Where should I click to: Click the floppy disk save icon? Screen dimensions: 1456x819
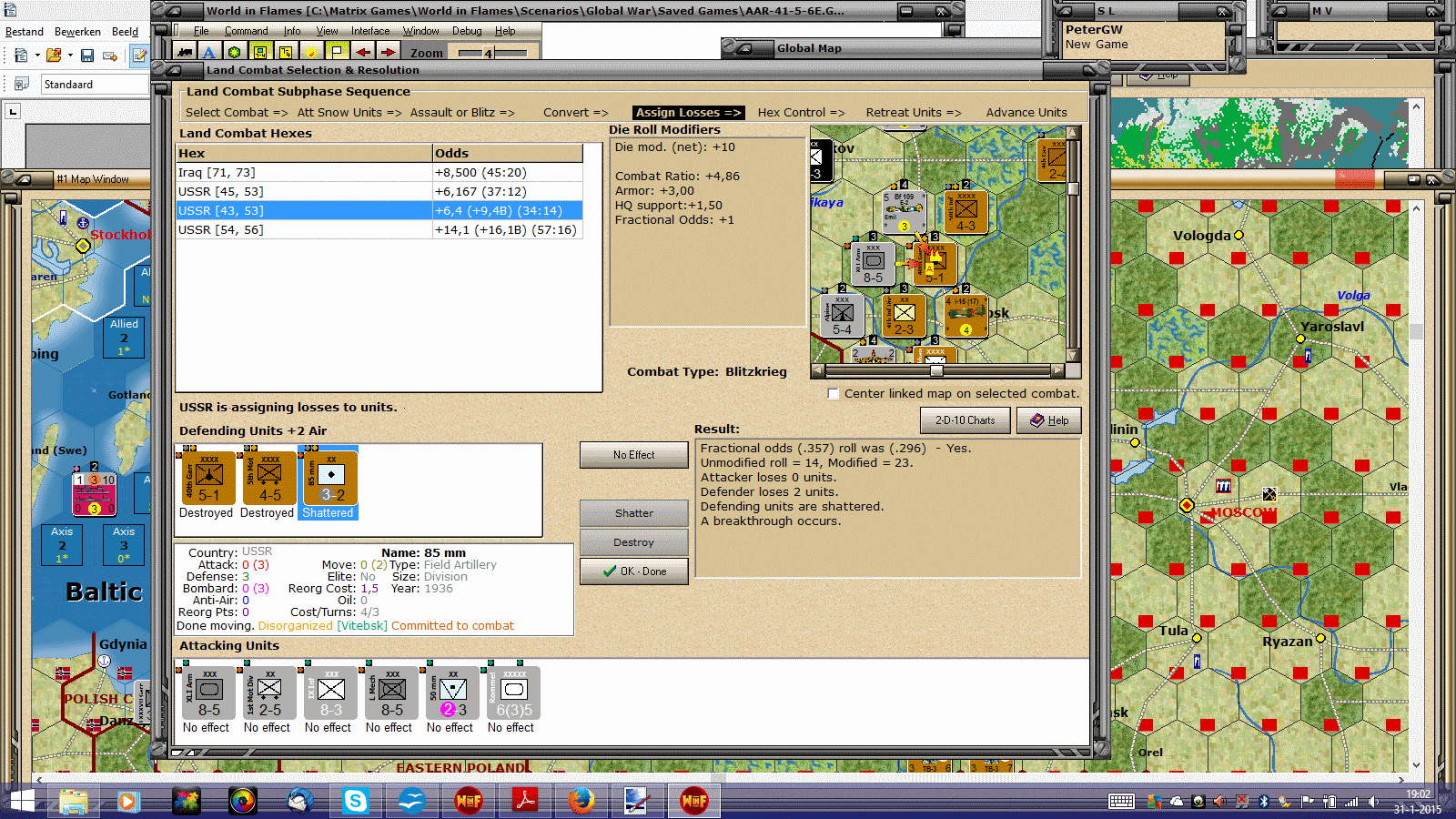87,56
